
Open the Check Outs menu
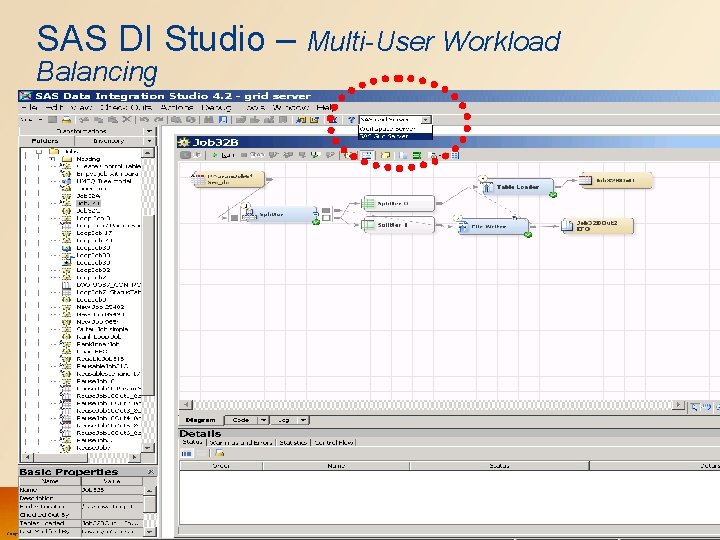point(126,107)
